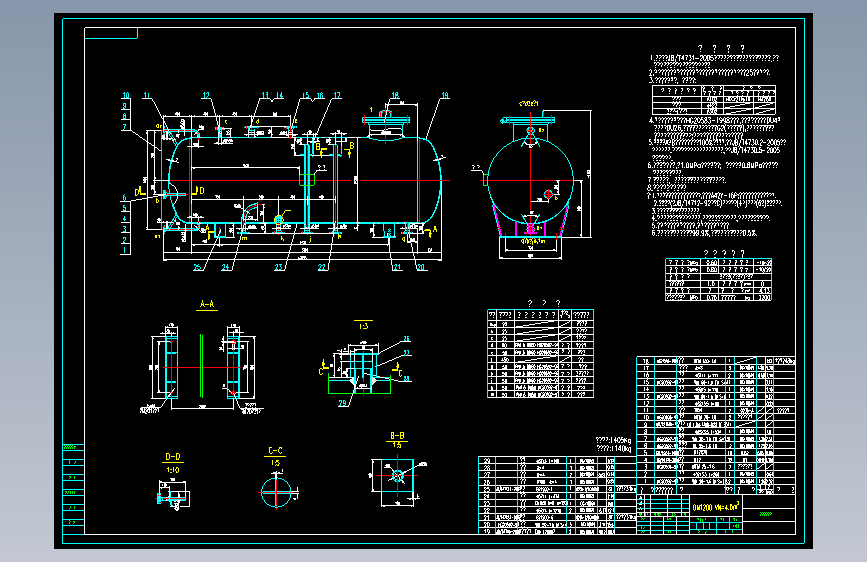867x562 pixels.
Task: Click callout 7 left of the tank
Action: [x=124, y=127]
